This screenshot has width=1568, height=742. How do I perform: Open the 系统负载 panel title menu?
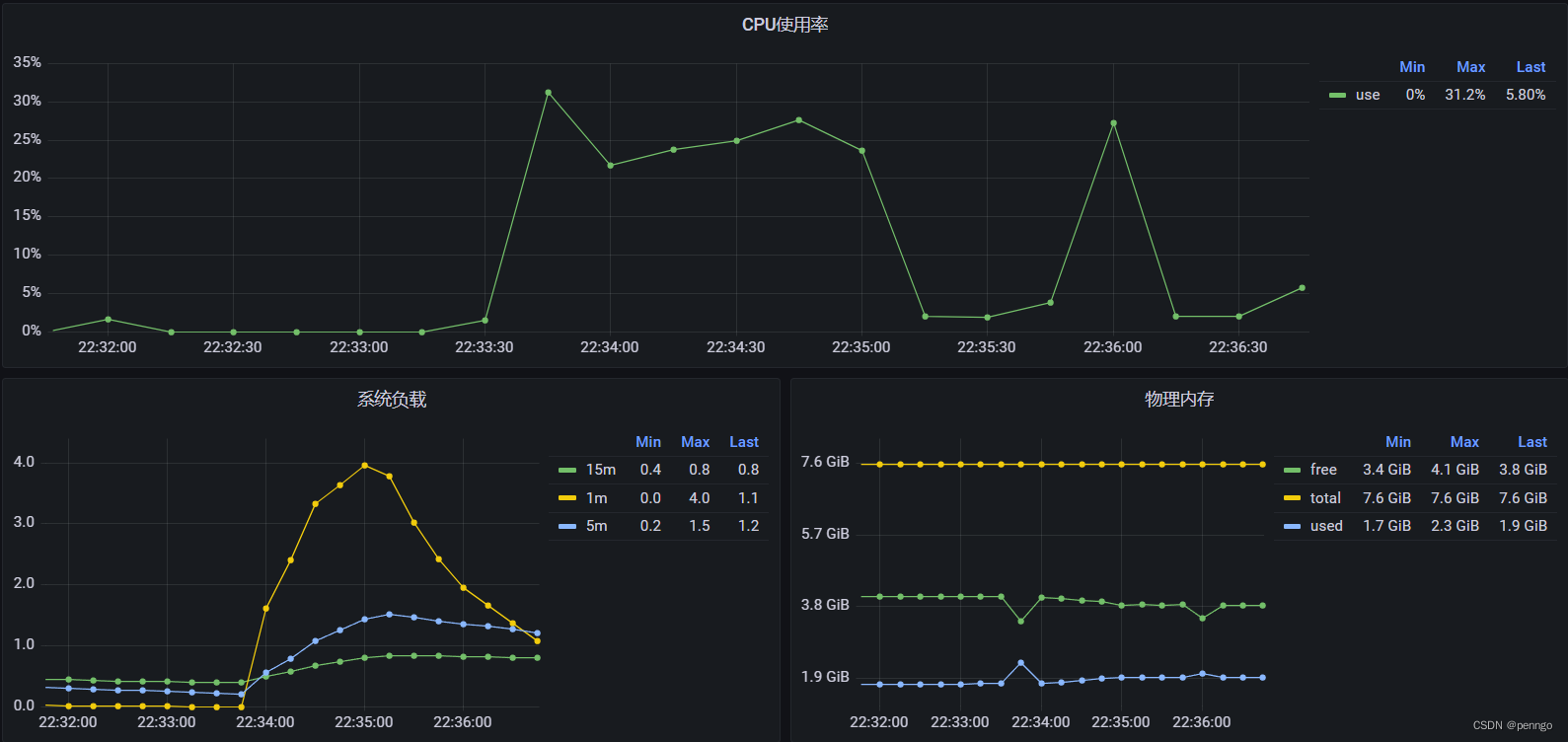pyautogui.click(x=392, y=399)
